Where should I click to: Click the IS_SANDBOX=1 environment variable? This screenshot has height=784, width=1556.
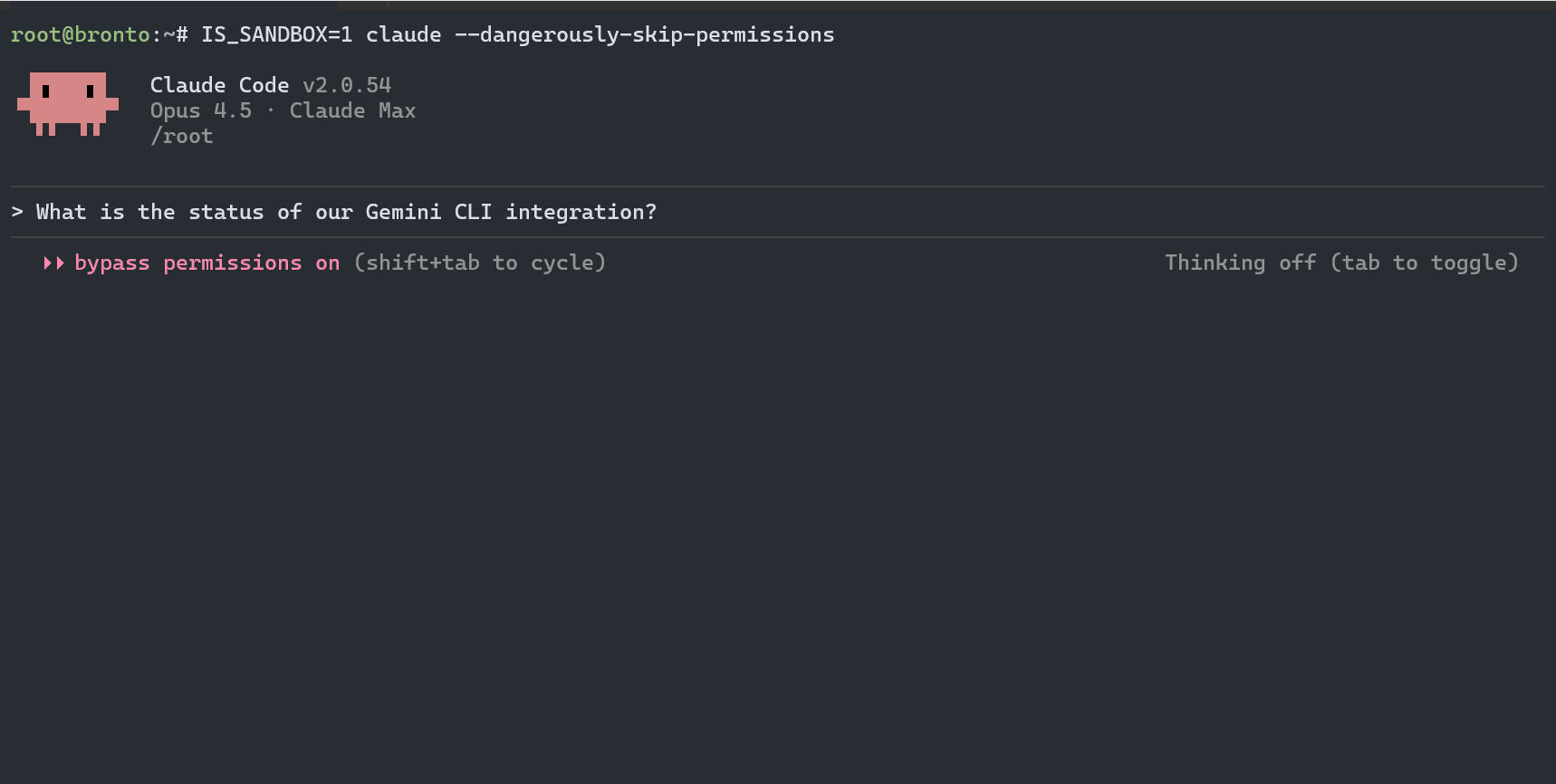(x=276, y=34)
